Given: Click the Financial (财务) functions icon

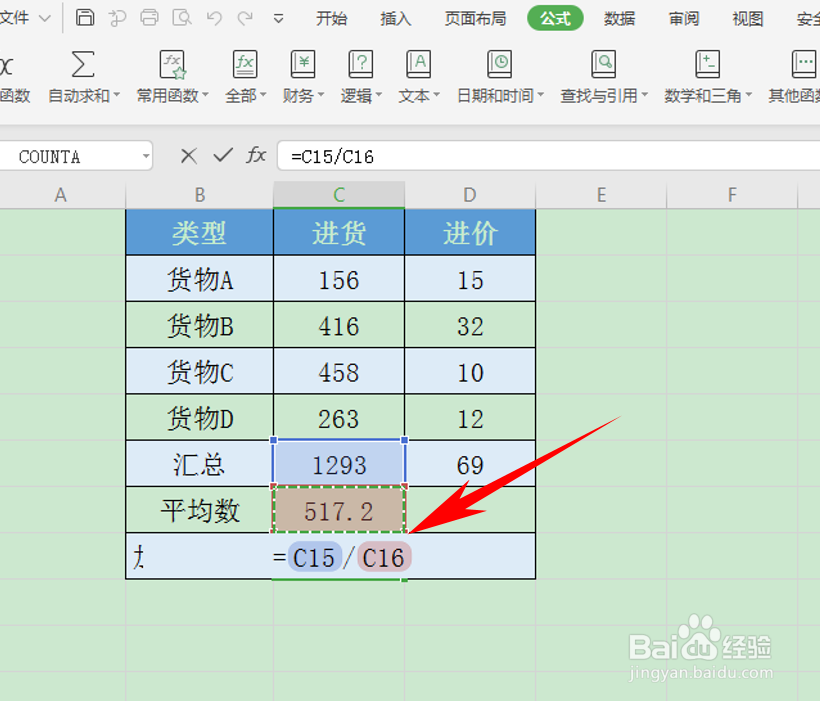Looking at the screenshot, I should [x=303, y=64].
